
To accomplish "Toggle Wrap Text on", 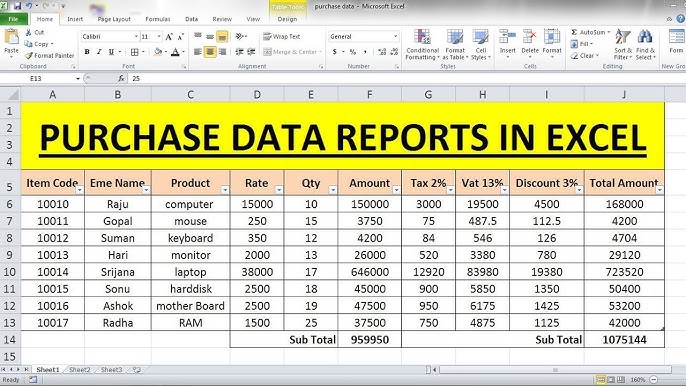I will pyautogui.click(x=282, y=37).
